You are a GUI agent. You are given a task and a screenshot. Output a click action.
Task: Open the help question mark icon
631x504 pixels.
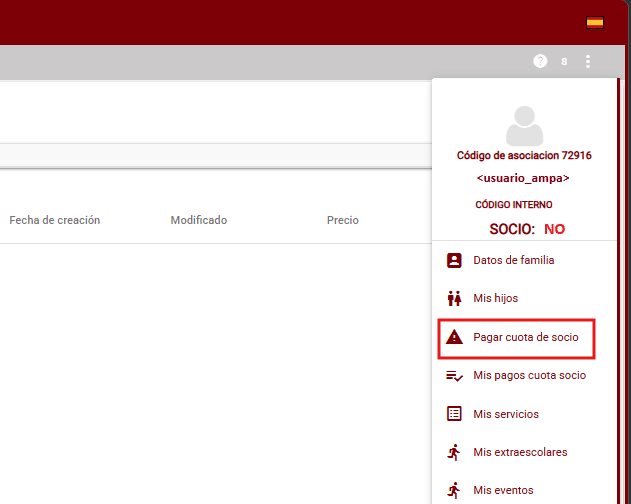pos(540,61)
